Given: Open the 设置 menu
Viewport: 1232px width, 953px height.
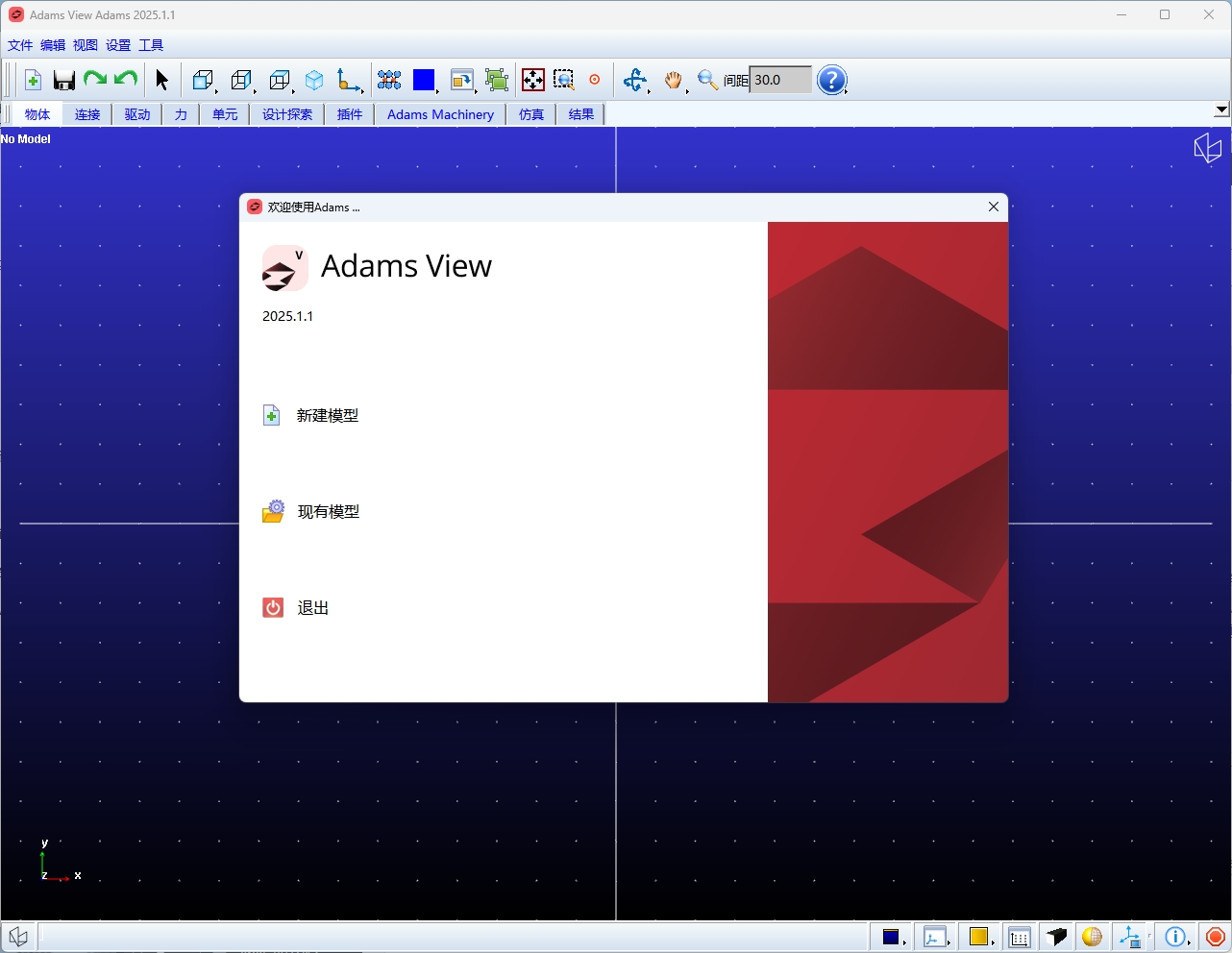Looking at the screenshot, I should click(118, 45).
